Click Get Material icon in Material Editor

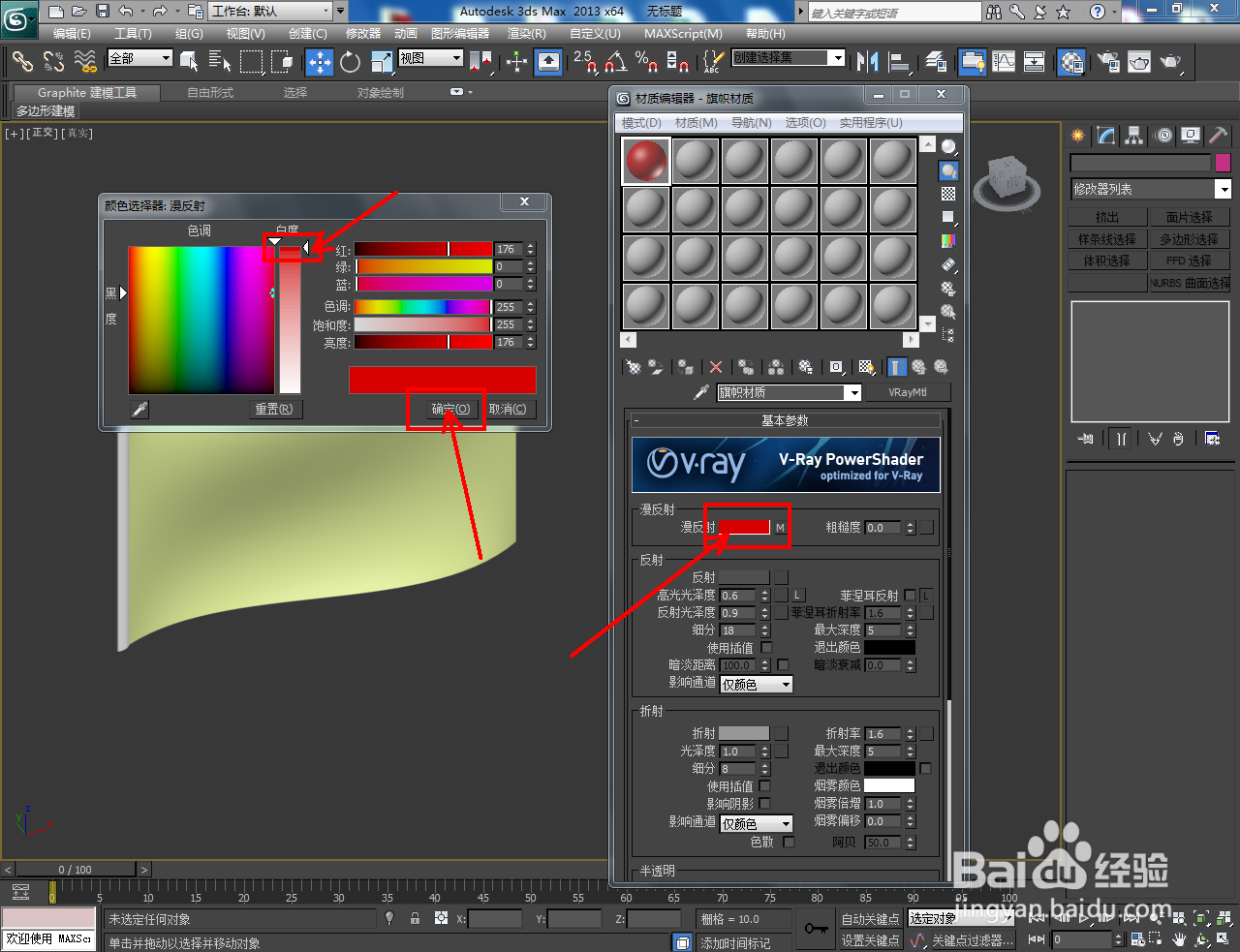point(634,367)
